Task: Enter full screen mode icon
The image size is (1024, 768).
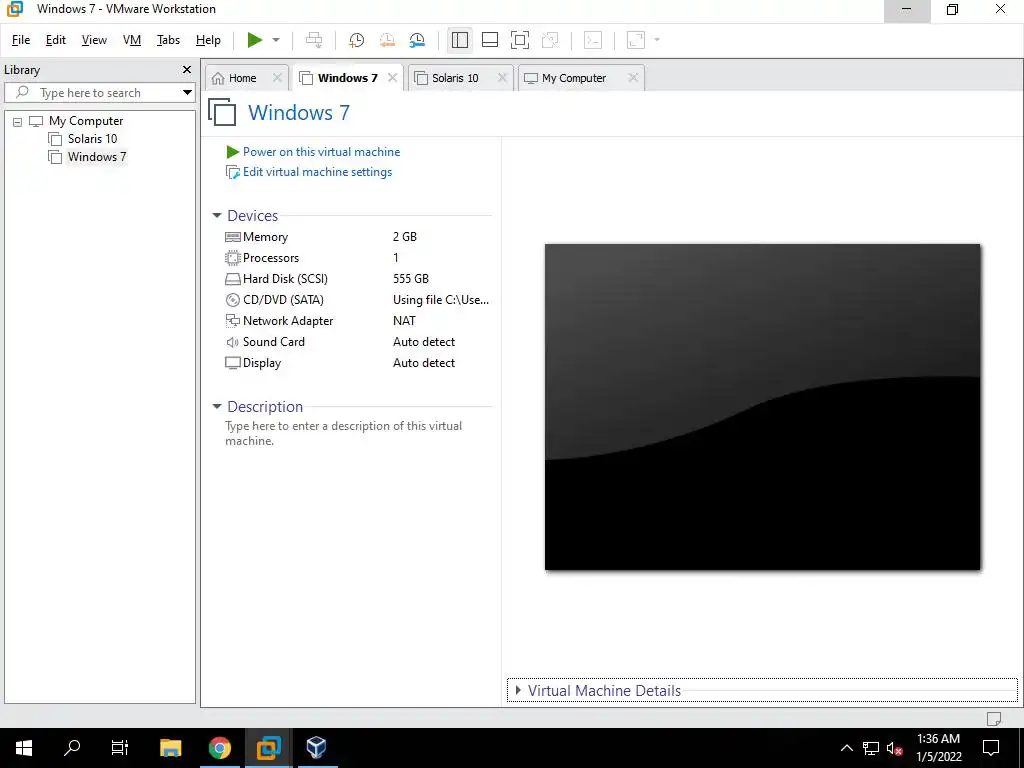Action: (520, 40)
